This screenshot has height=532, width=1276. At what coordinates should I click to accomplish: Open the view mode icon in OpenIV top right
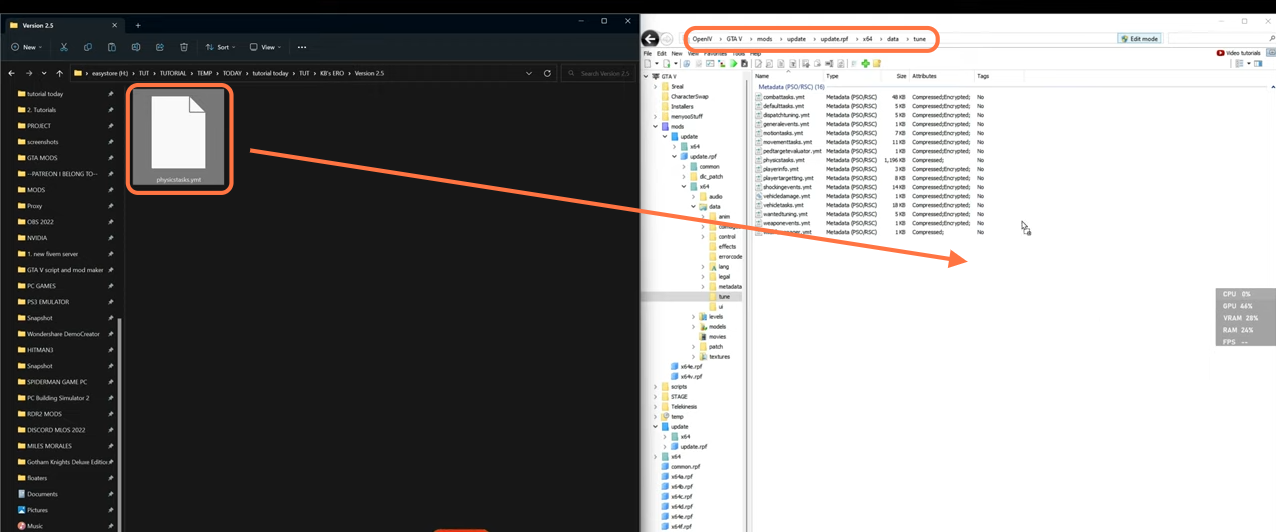(x=1240, y=64)
